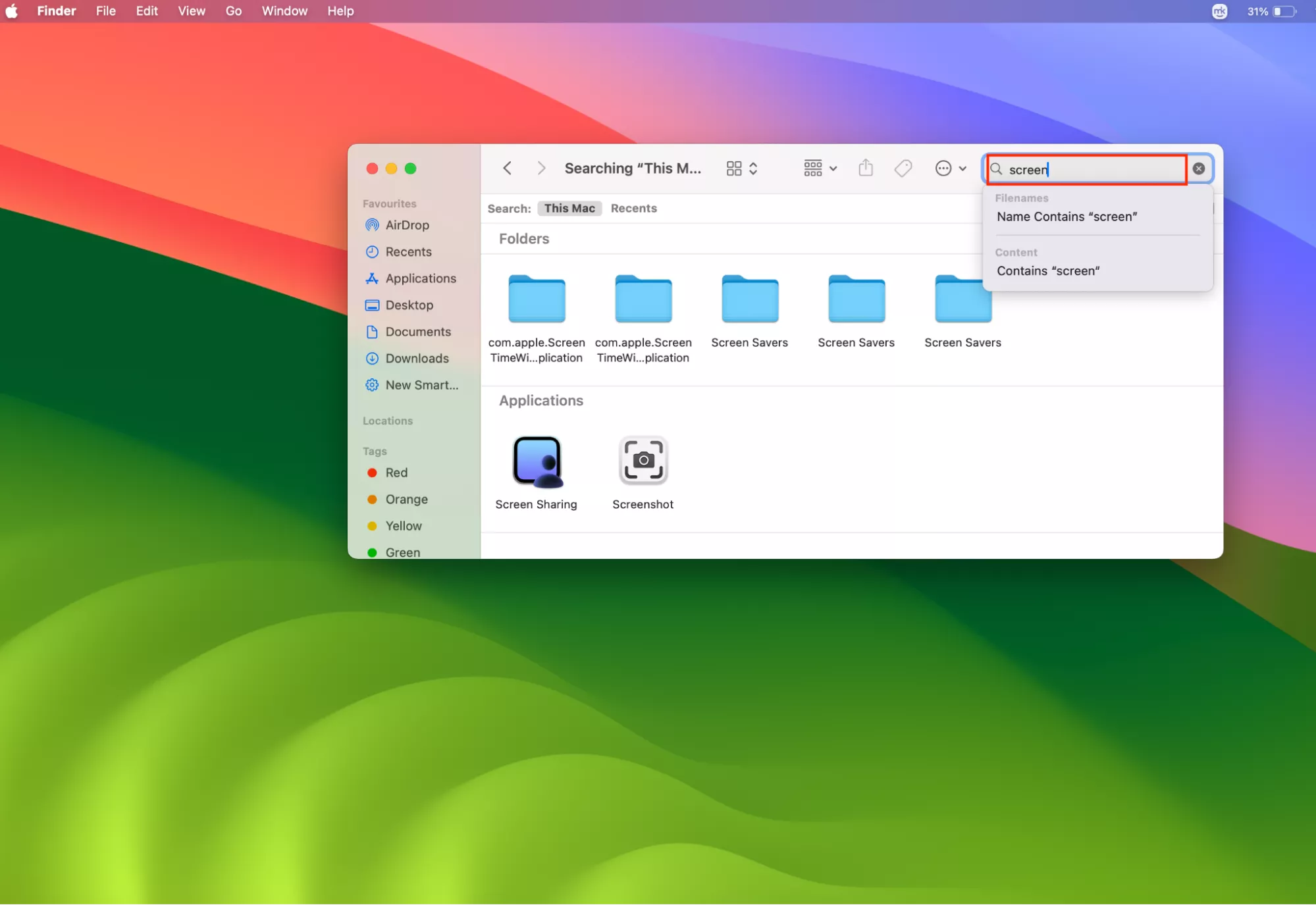
Task: Click inside the search text field
Action: point(1093,170)
